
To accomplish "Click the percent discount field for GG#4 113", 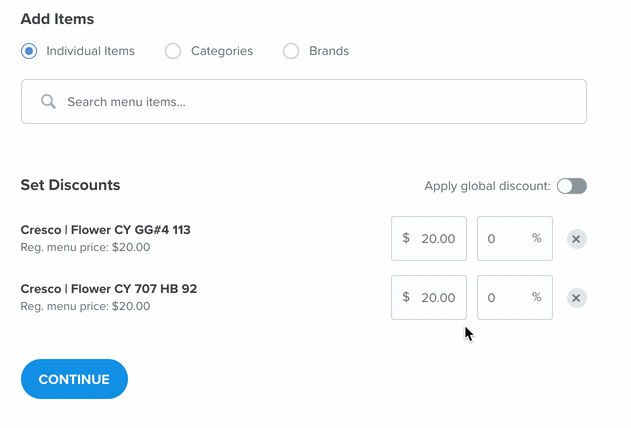I will click(515, 239).
